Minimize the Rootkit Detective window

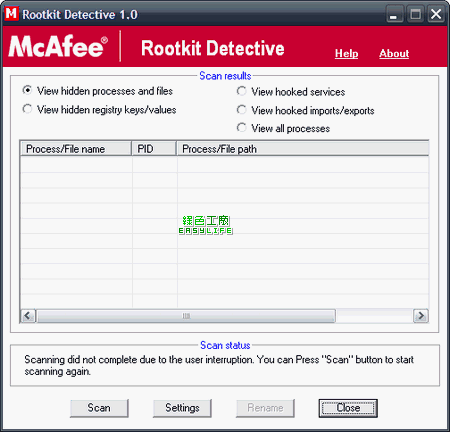pos(395,14)
